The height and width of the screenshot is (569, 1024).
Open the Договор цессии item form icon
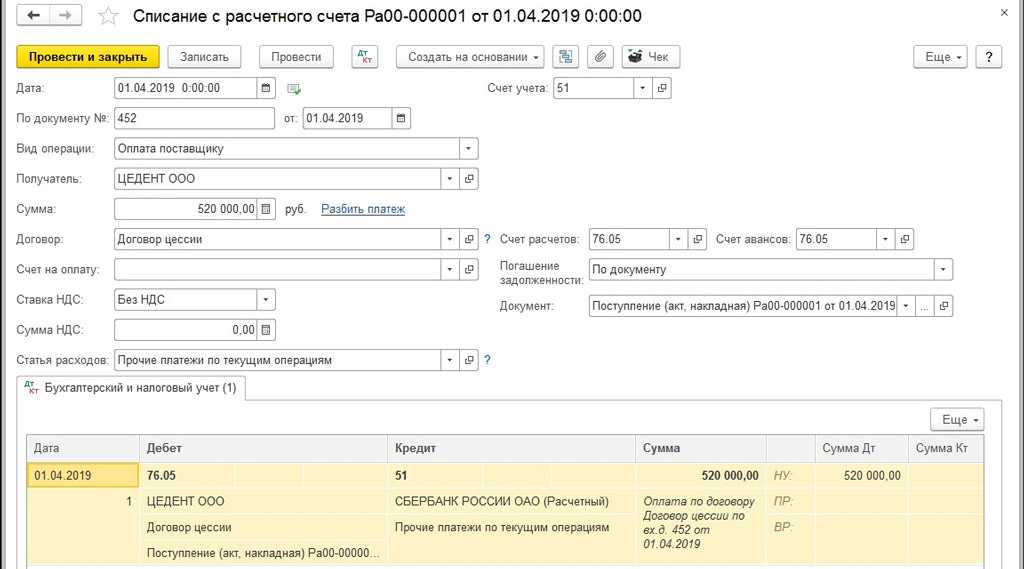point(469,239)
